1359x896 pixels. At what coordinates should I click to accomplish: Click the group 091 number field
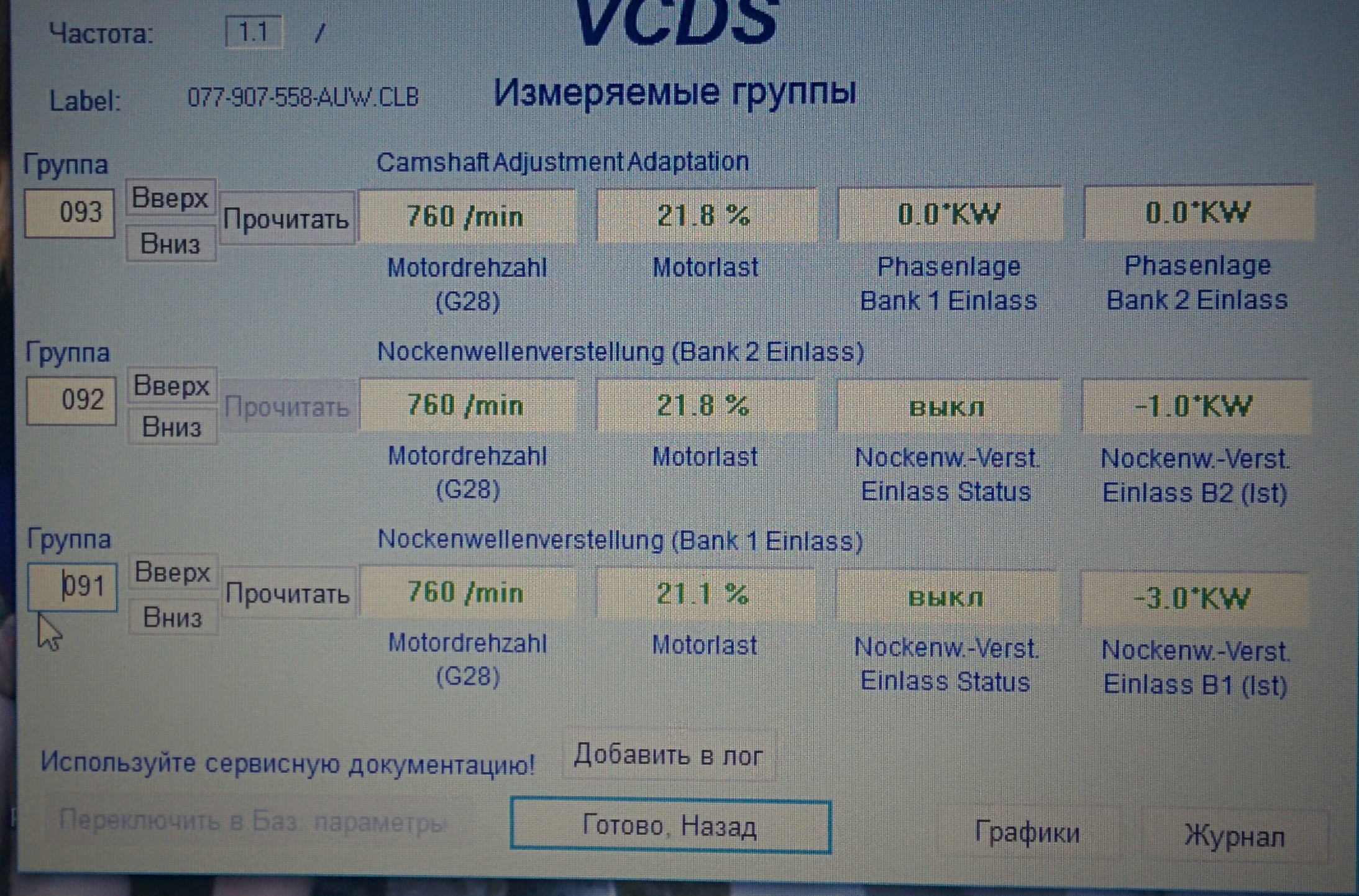[73, 587]
